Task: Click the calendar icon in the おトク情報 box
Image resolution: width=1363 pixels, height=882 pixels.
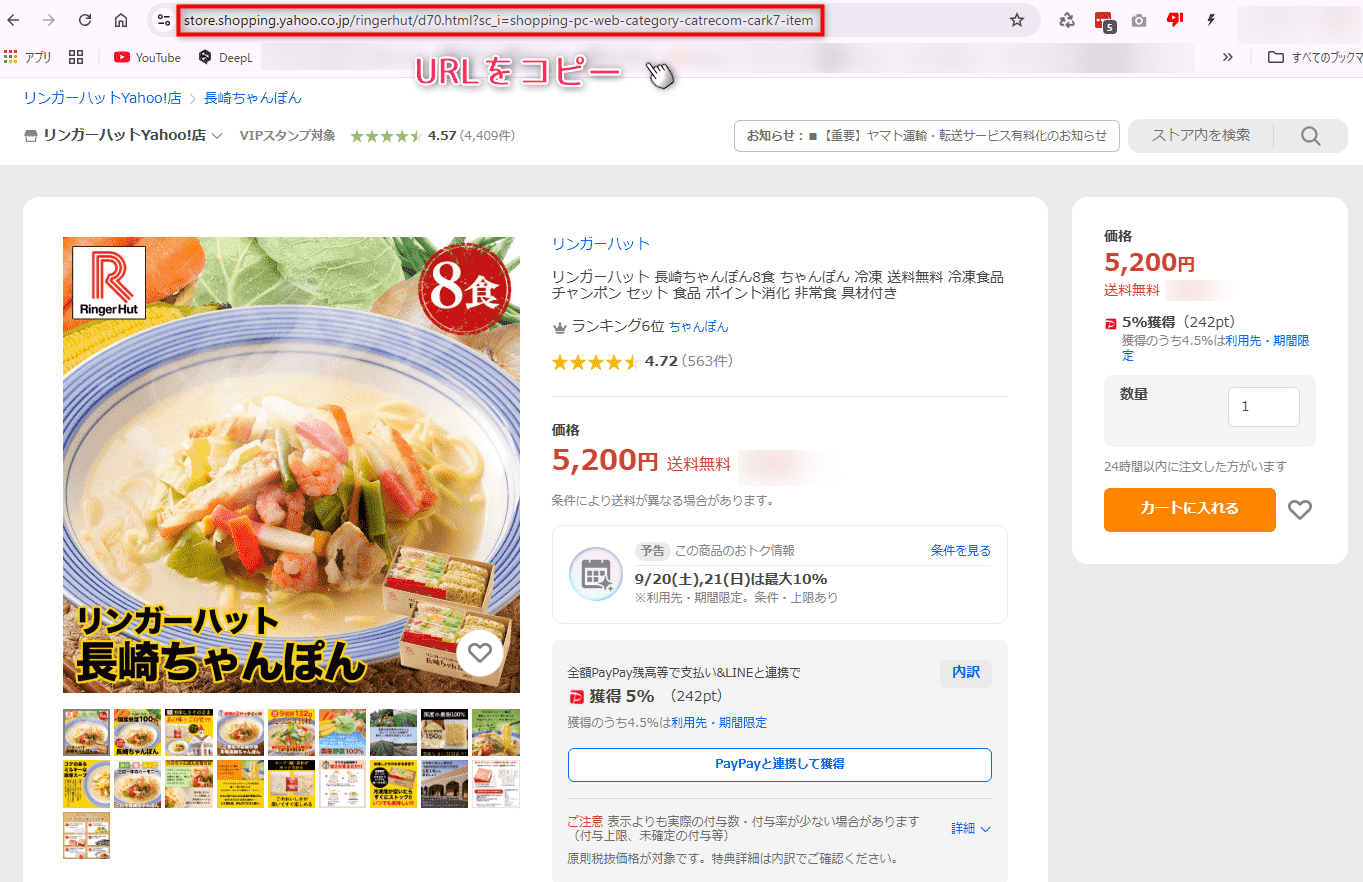Action: 596,574
